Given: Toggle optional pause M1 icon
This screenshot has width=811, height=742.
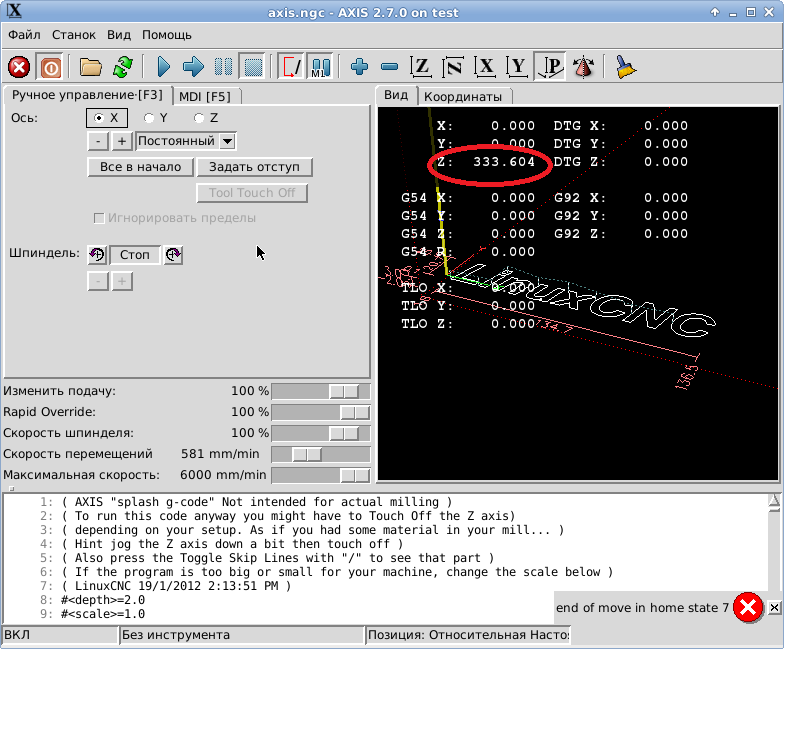Looking at the screenshot, I should point(321,67).
